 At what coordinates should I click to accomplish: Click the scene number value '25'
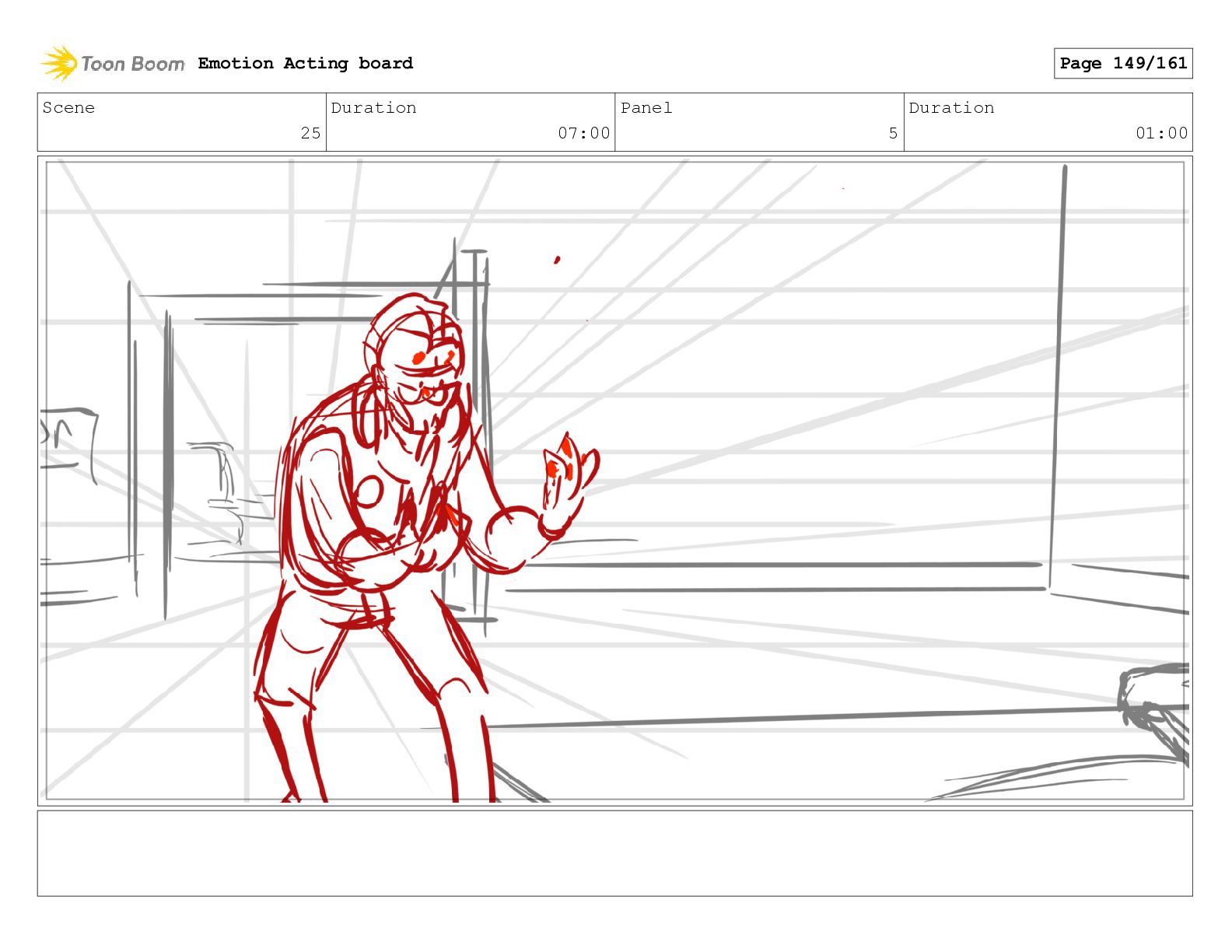[310, 133]
